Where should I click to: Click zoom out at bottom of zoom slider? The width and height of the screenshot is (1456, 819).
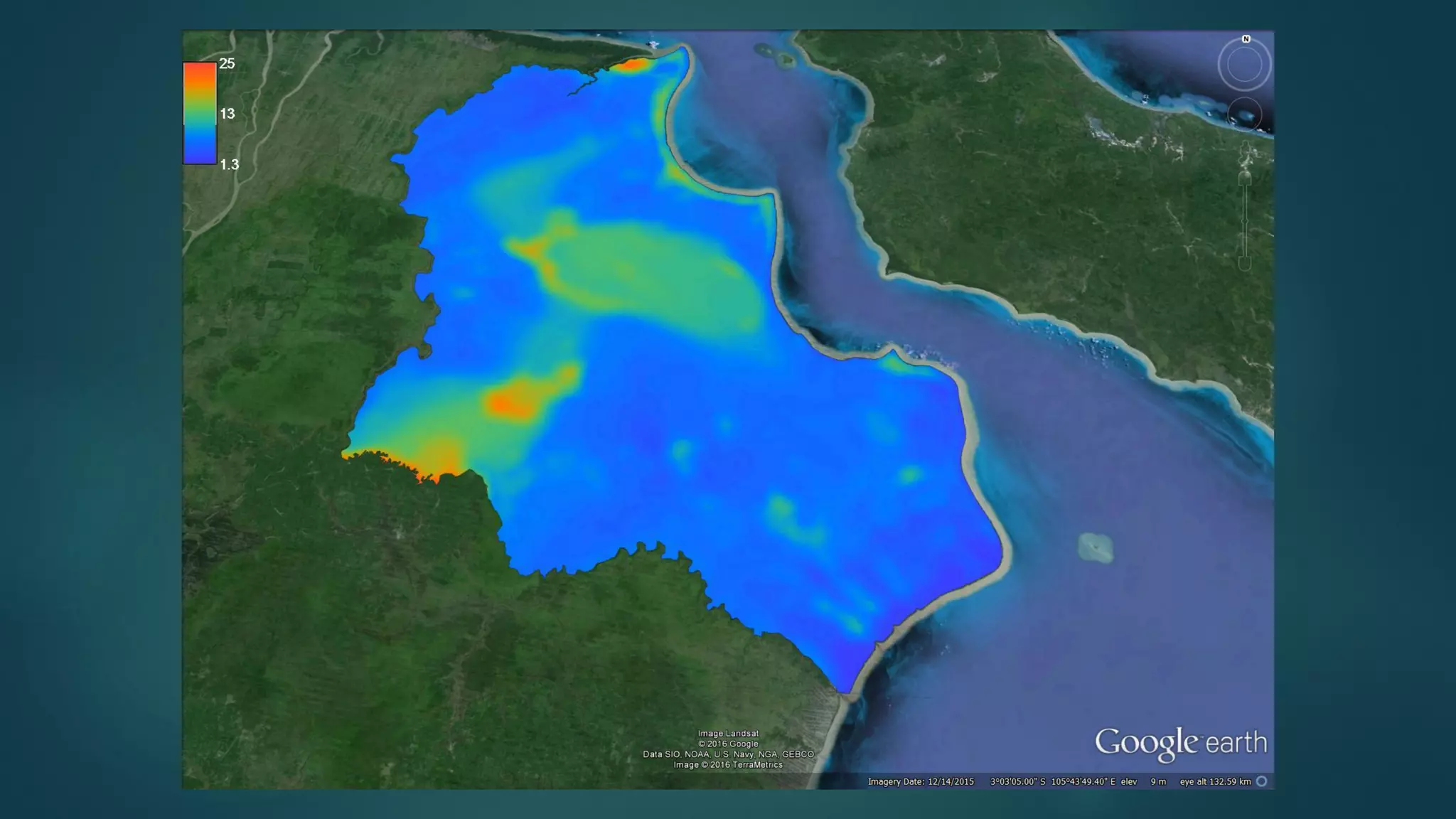(1244, 264)
